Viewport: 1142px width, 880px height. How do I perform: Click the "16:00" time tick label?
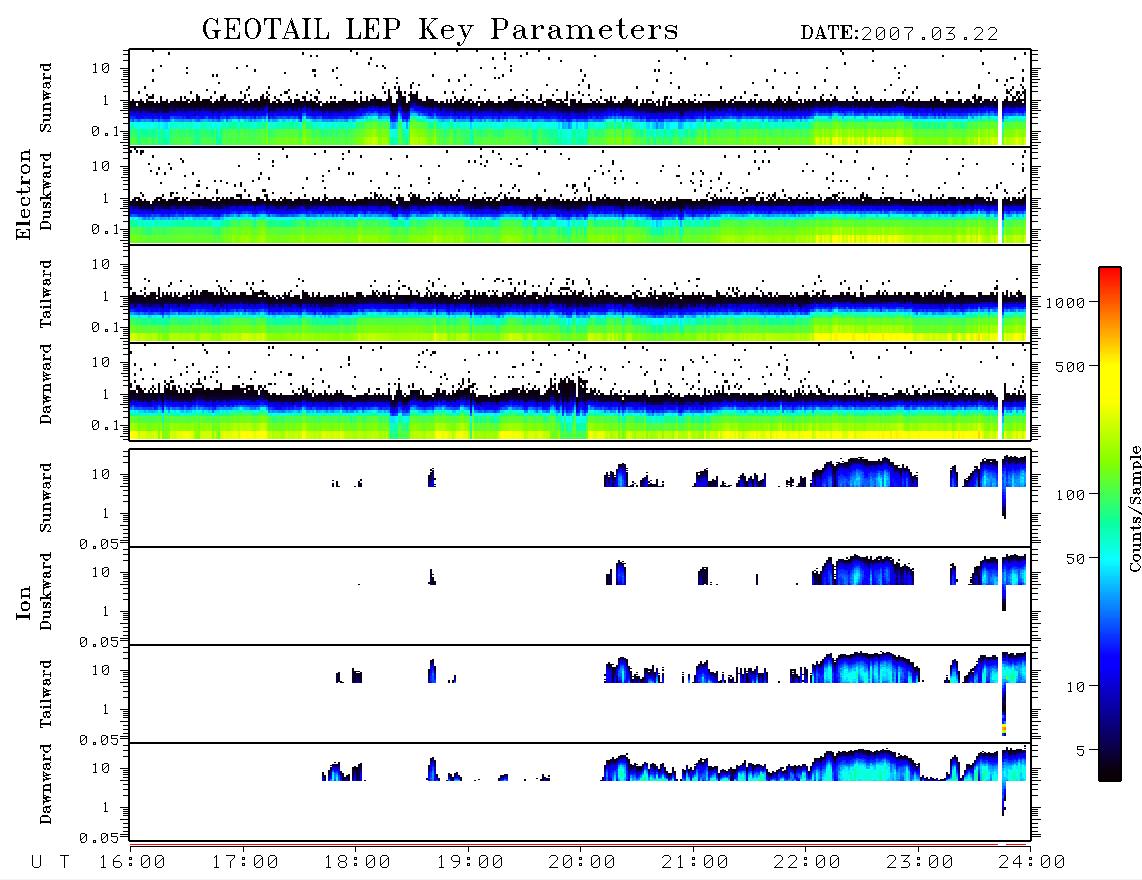132,862
